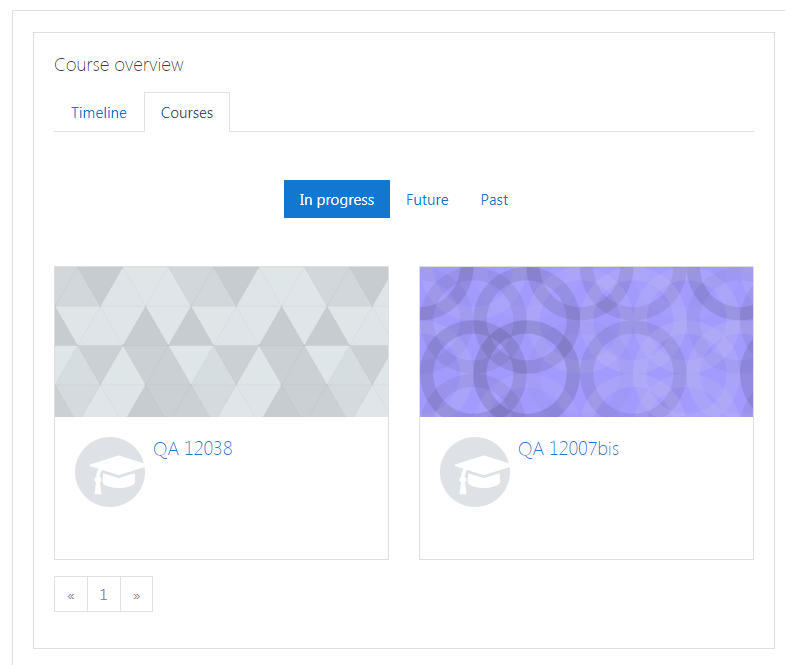Select page 1 in pagination
The image size is (785, 665).
click(x=104, y=594)
